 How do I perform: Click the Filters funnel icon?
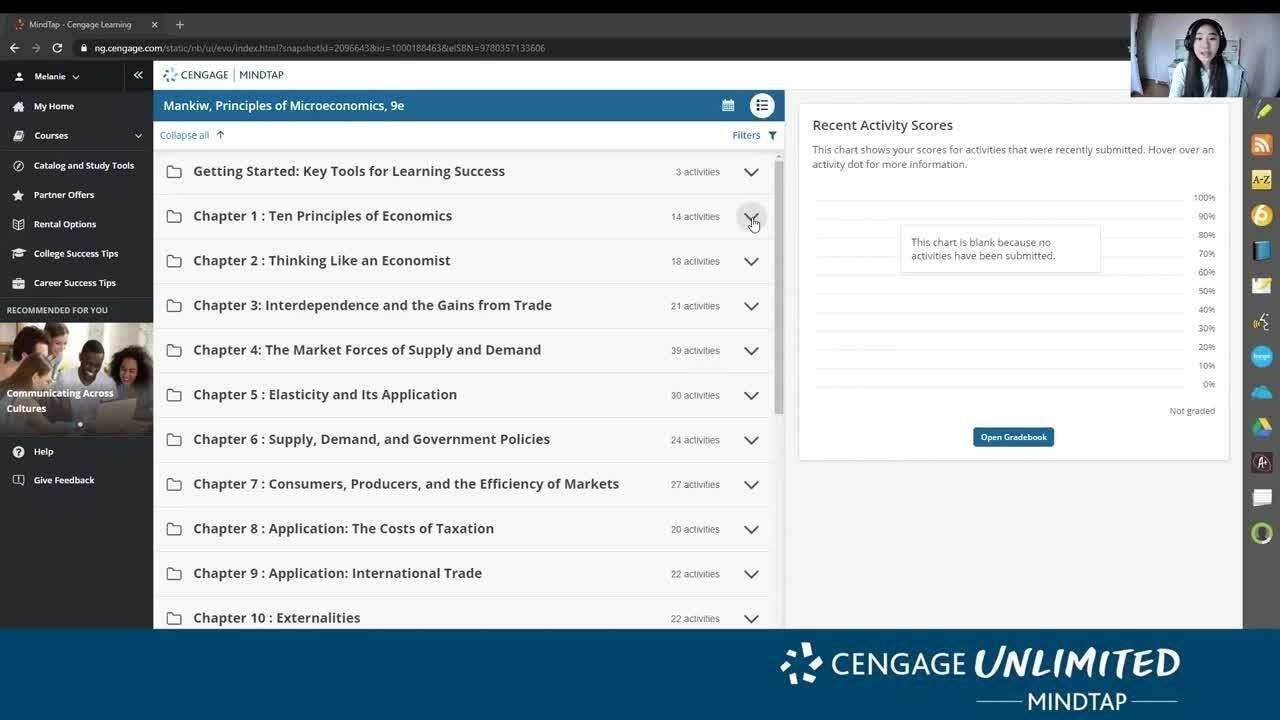tap(772, 135)
